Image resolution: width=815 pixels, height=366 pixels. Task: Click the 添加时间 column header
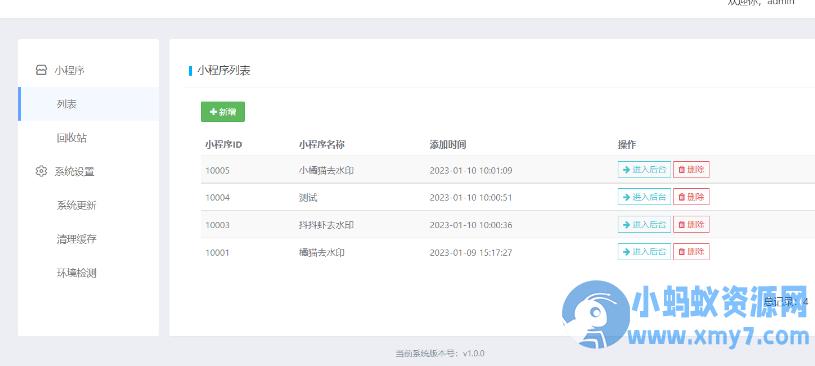(448, 145)
